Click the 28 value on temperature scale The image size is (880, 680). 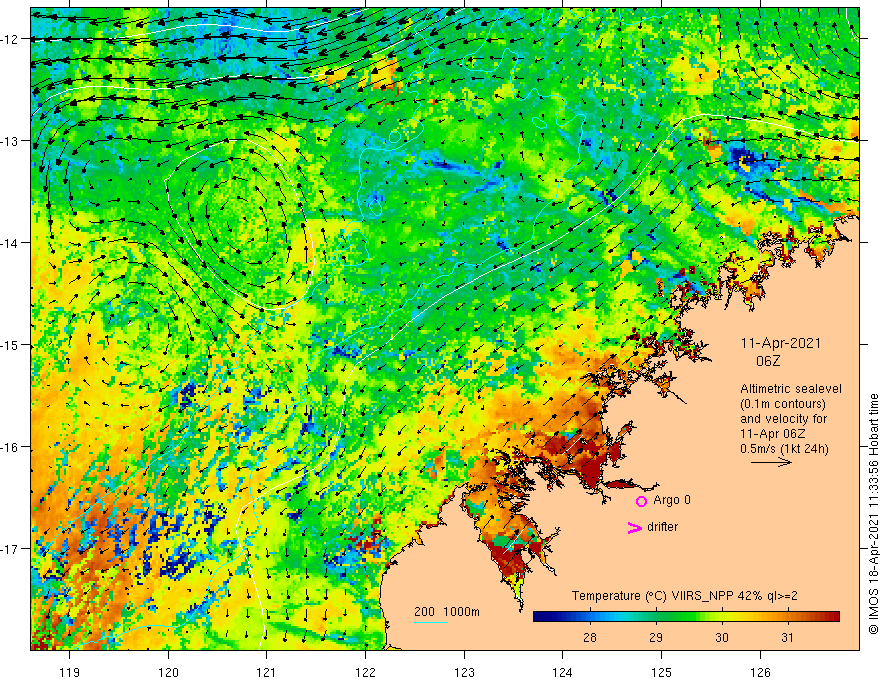click(x=589, y=637)
